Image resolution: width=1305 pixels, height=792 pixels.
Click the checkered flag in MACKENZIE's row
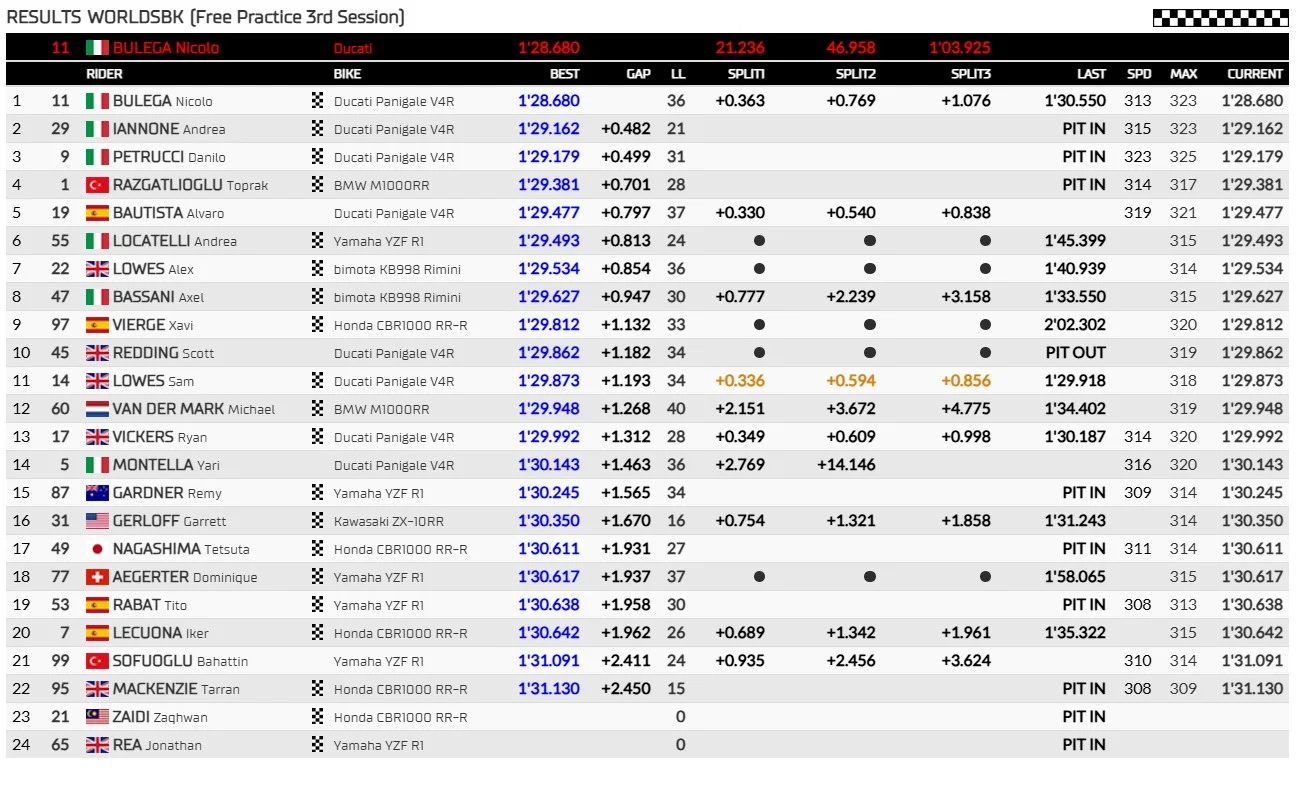(x=318, y=688)
